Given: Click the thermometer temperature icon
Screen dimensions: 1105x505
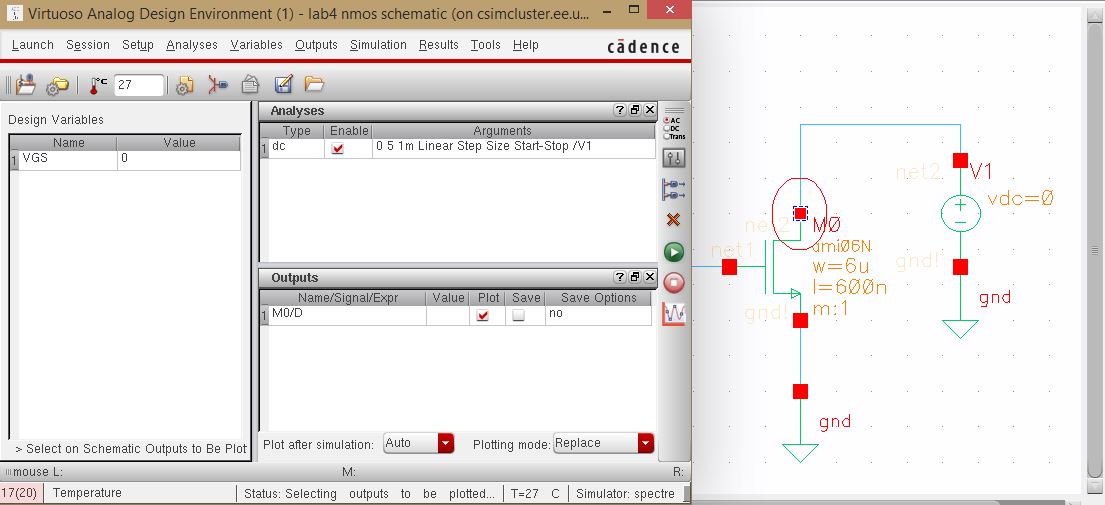Looking at the screenshot, I should click(x=98, y=85).
